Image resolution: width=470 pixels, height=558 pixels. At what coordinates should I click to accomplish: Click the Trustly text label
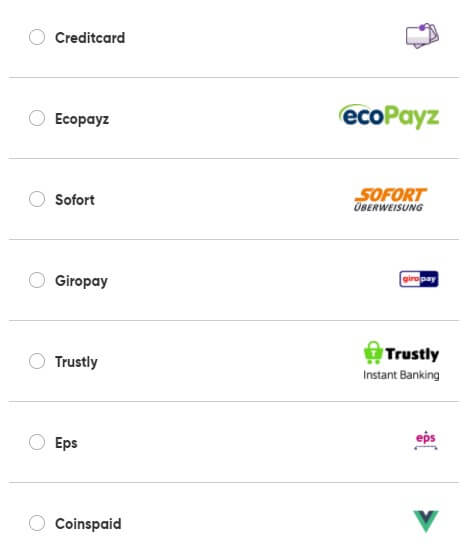76,362
